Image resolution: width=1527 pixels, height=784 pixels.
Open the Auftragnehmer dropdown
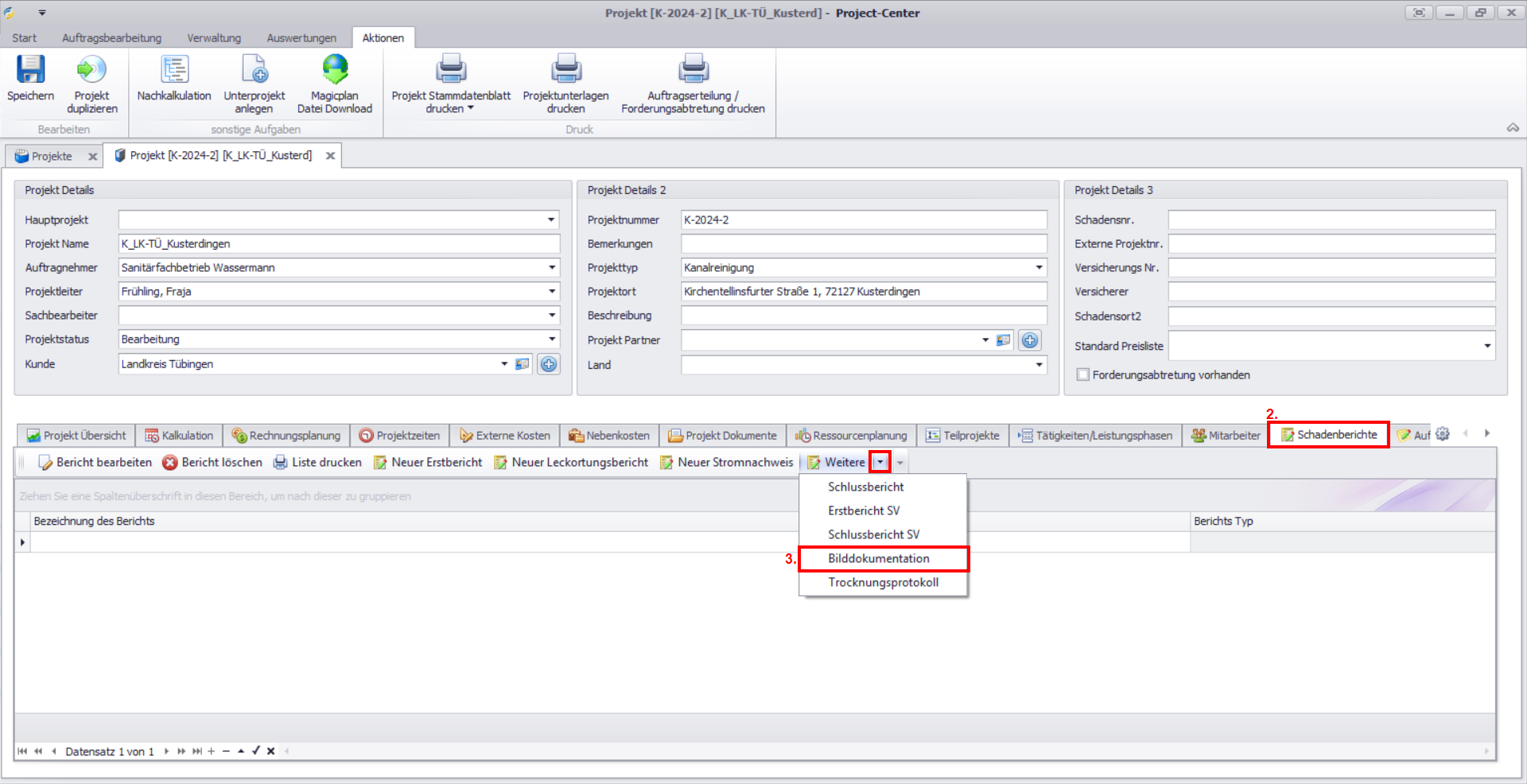[x=551, y=268]
